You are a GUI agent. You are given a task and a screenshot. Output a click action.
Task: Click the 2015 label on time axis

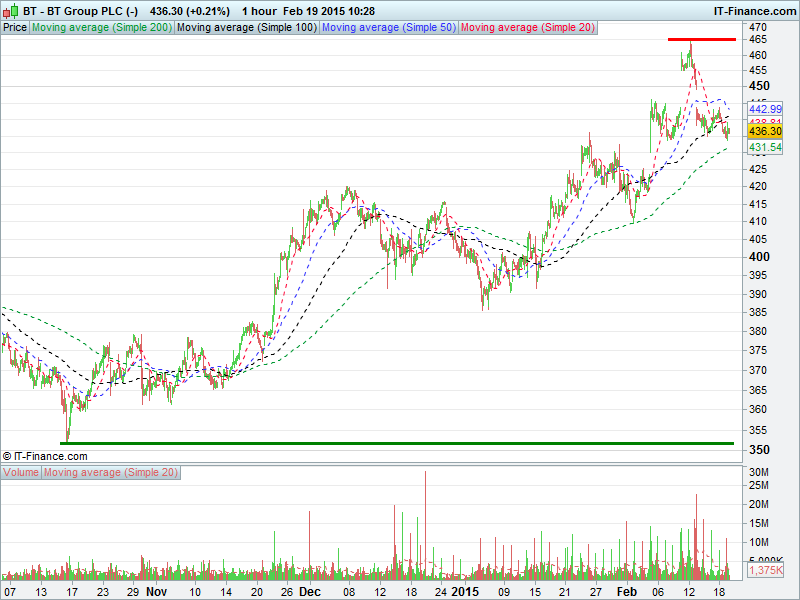point(465,591)
